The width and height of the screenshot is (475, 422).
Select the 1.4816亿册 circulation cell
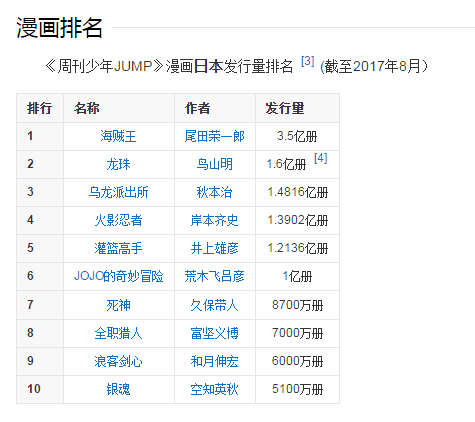(297, 192)
